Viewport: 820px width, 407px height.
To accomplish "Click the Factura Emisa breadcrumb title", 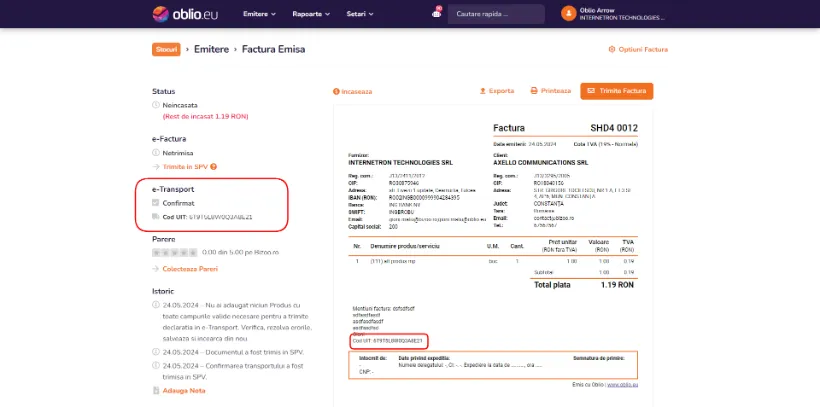I will tap(274, 49).
